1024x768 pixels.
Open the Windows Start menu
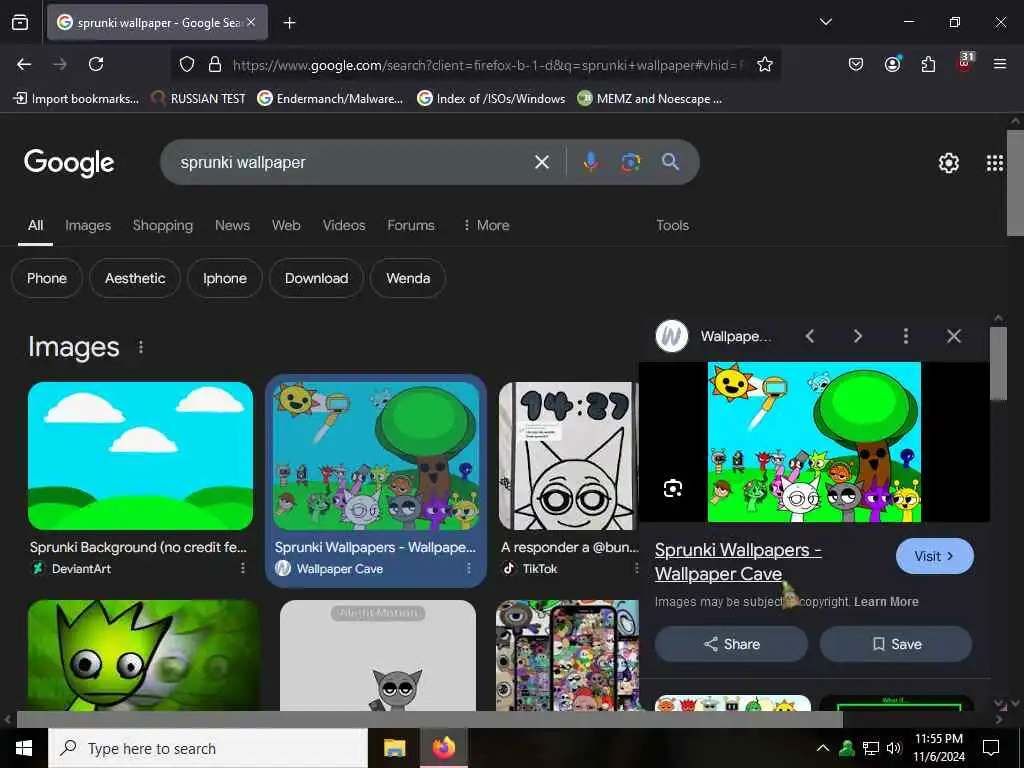coord(24,748)
